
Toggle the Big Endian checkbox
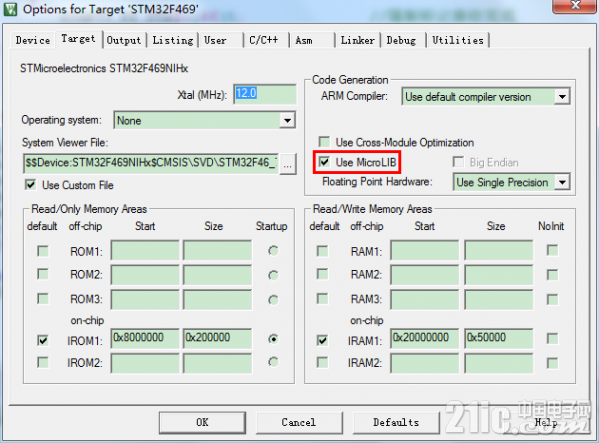(458, 162)
